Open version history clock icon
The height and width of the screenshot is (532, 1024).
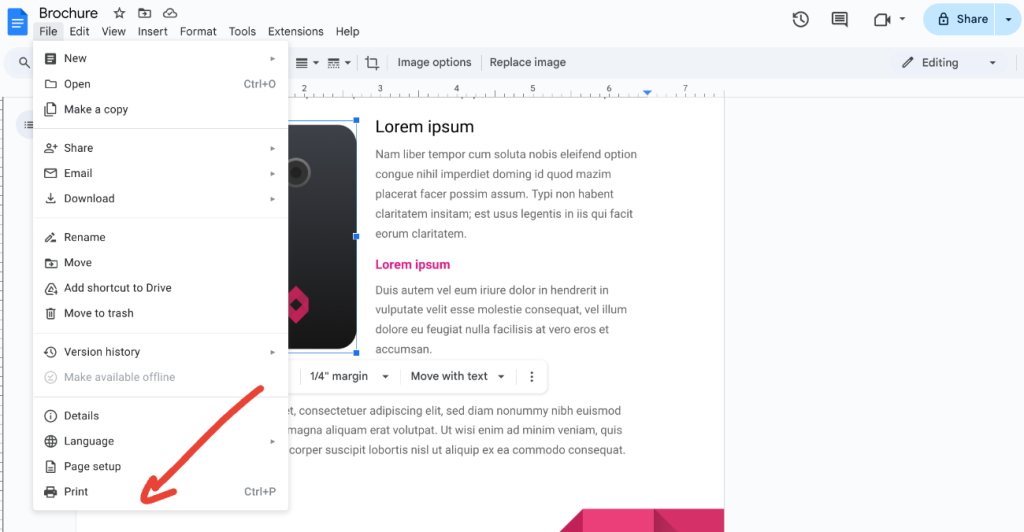click(x=800, y=19)
